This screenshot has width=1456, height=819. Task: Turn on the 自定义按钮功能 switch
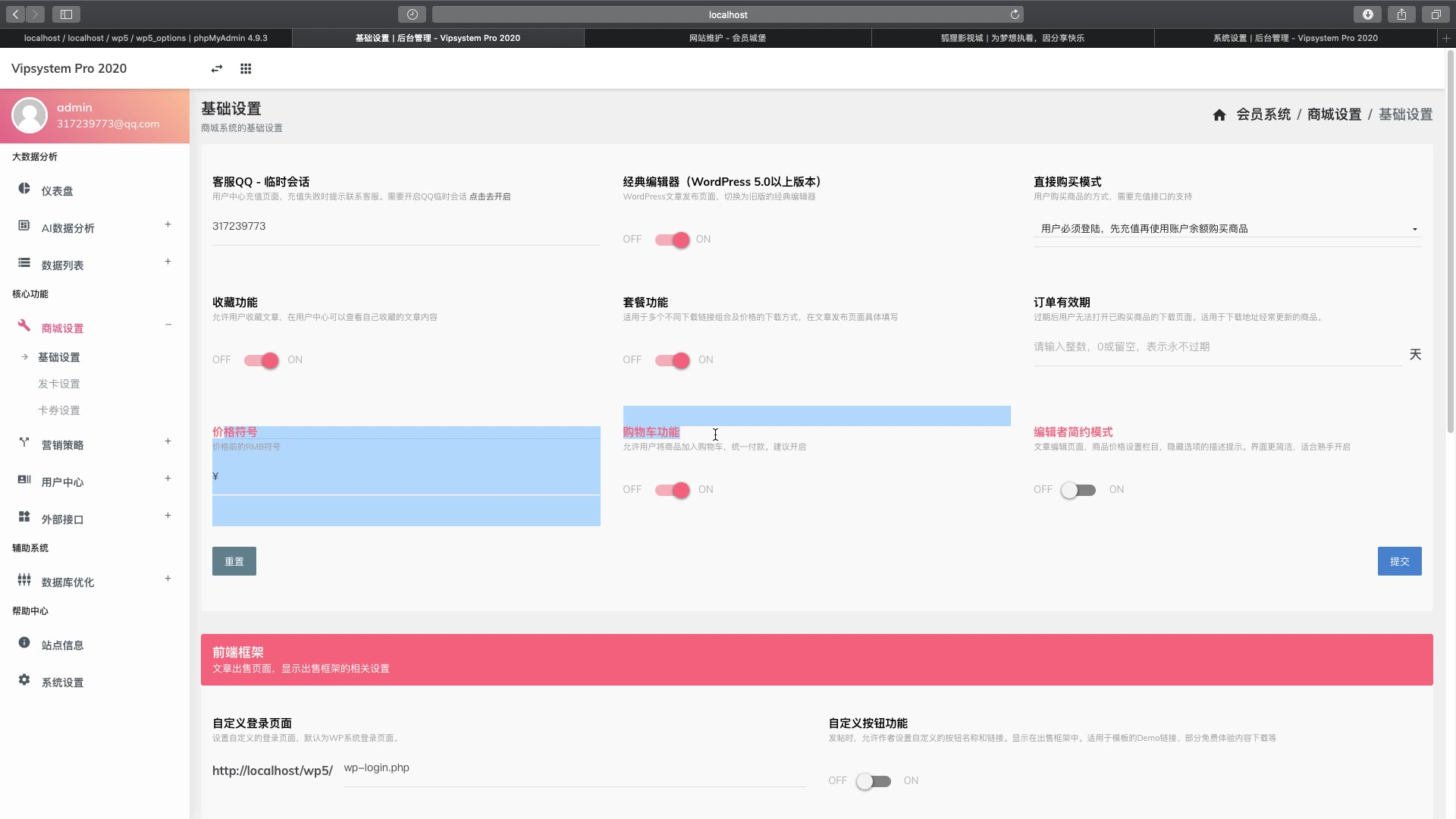[x=873, y=781]
